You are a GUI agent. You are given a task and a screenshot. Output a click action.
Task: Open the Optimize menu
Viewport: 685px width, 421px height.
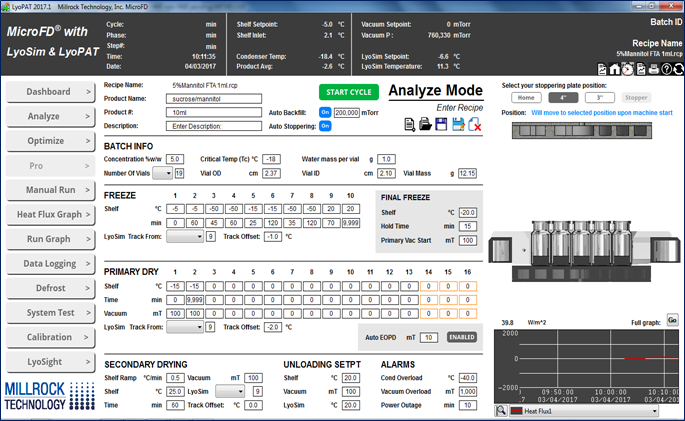click(x=50, y=141)
